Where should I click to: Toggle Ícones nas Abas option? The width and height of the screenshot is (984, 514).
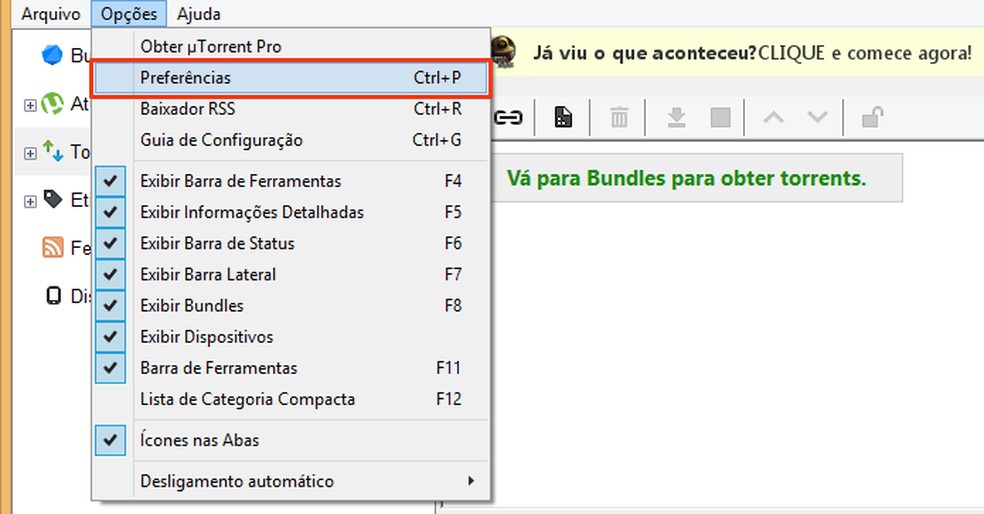[291, 441]
